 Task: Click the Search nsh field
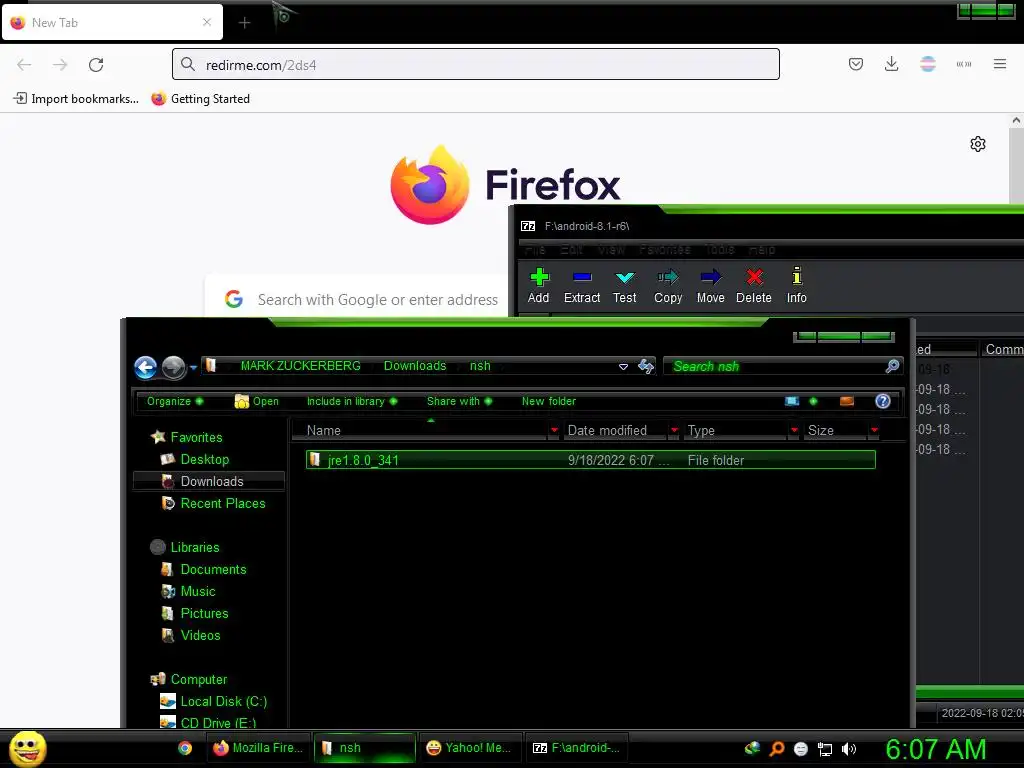tap(777, 366)
